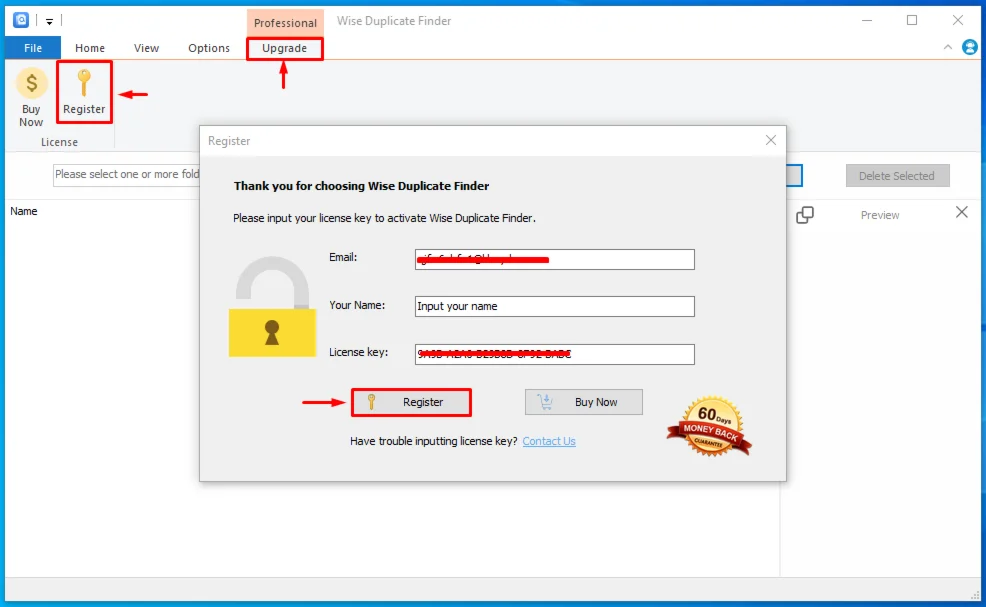Minimize the Wise Duplicate Finder window

click(867, 21)
